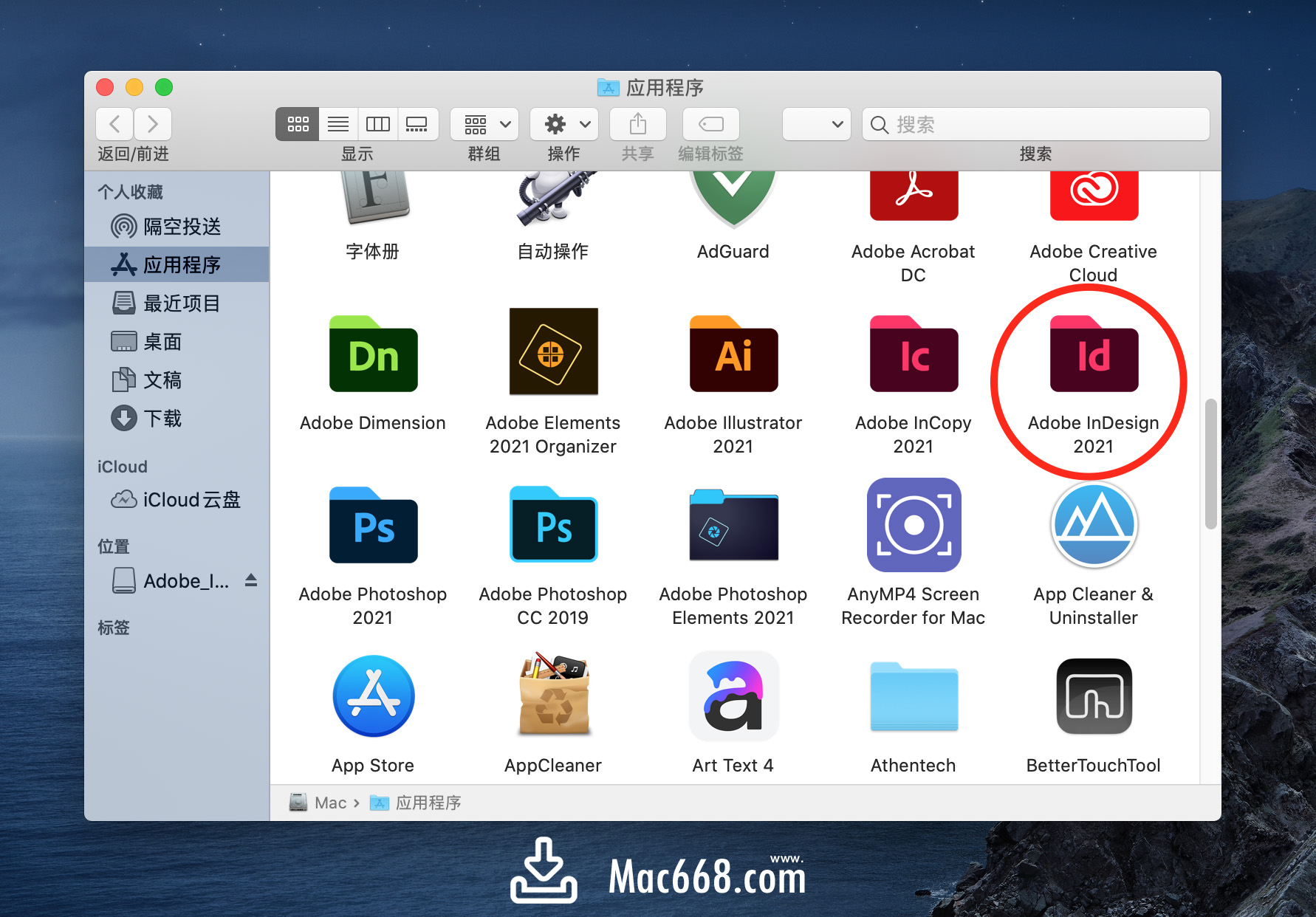Open Adobe InCopy 2021 folder
Viewport: 1316px width, 917px height.
coord(914,354)
